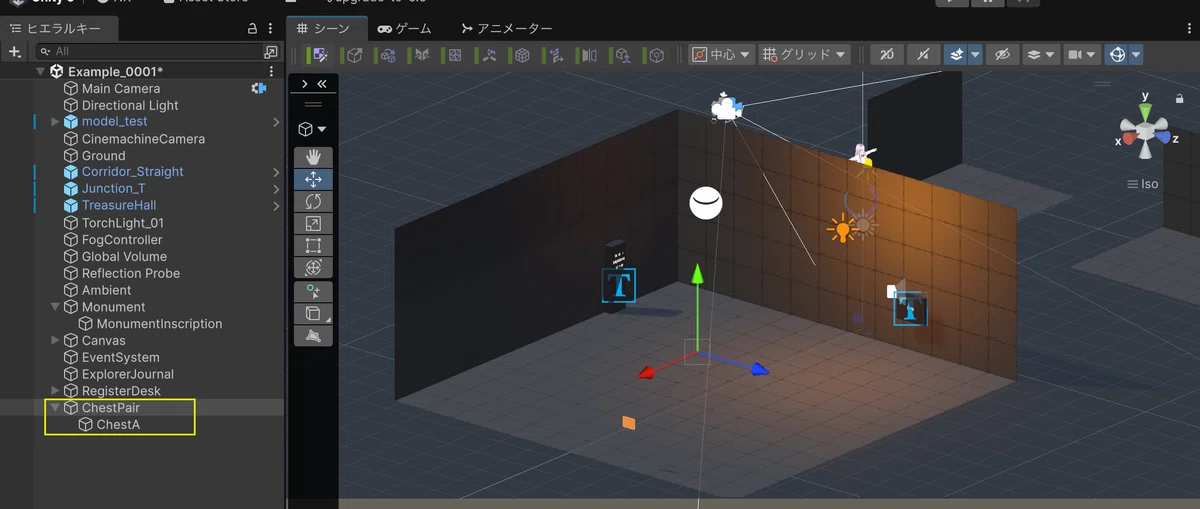Toggle hidden objects visibility (crossed eye)
The width and height of the screenshot is (1200, 509).
pos(1002,55)
